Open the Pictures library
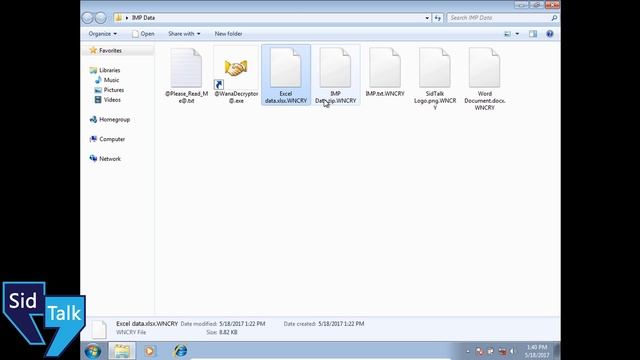This screenshot has height=360, width=640. point(113,90)
